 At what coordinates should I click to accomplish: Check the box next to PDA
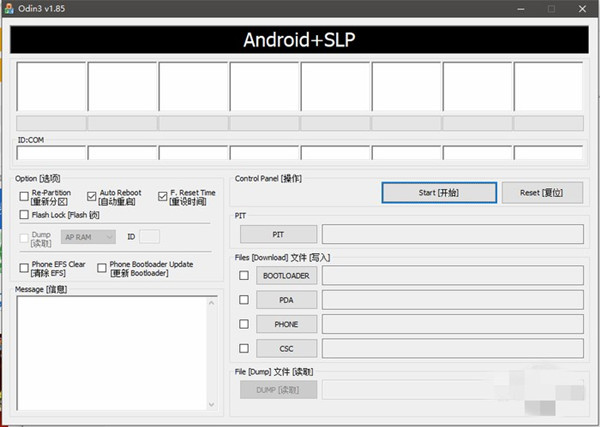click(x=244, y=300)
